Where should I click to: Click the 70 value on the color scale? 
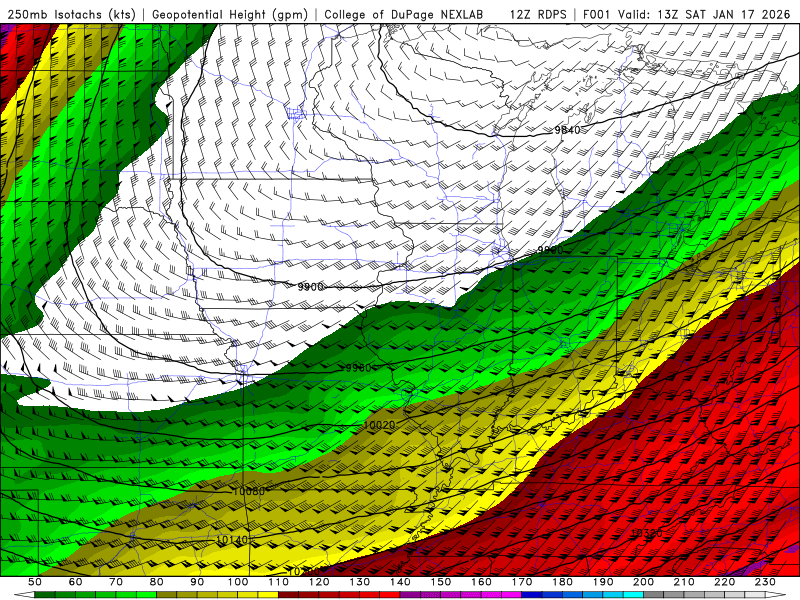(x=116, y=582)
